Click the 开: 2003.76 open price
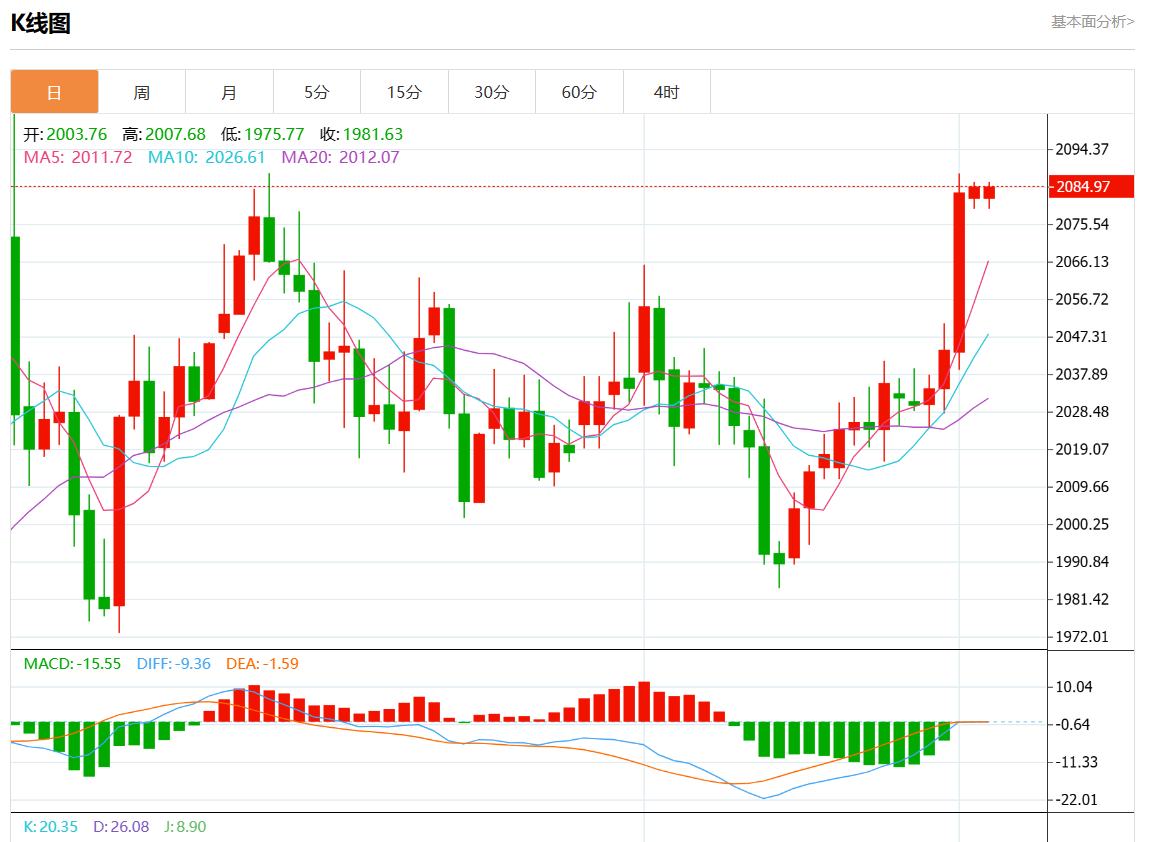The height and width of the screenshot is (842, 1153). (65, 135)
